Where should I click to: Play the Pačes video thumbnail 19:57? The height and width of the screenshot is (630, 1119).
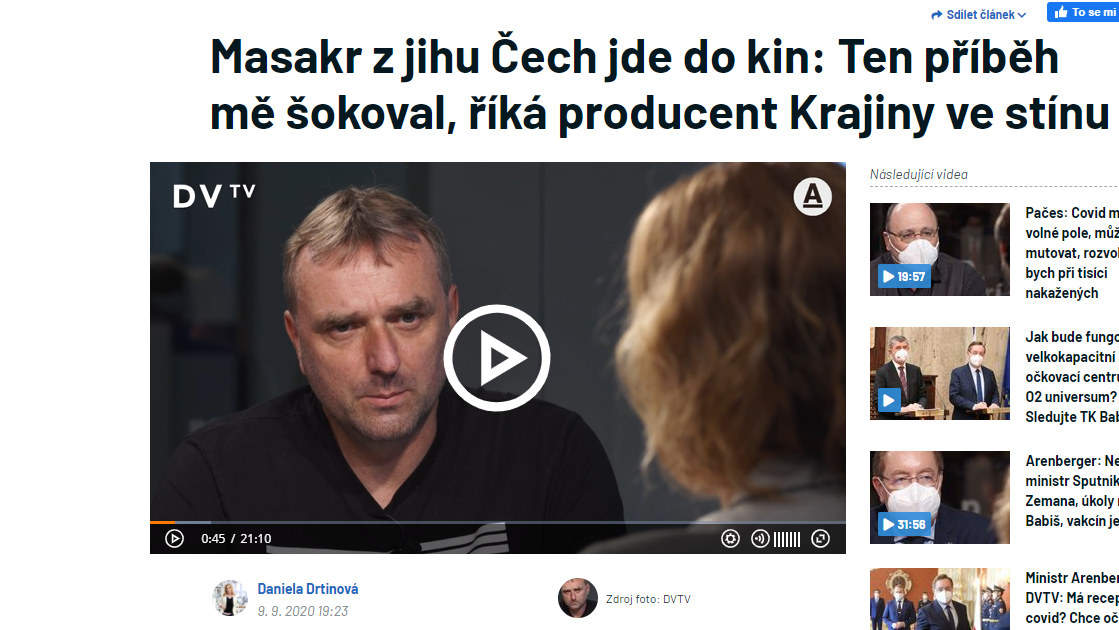coord(939,249)
